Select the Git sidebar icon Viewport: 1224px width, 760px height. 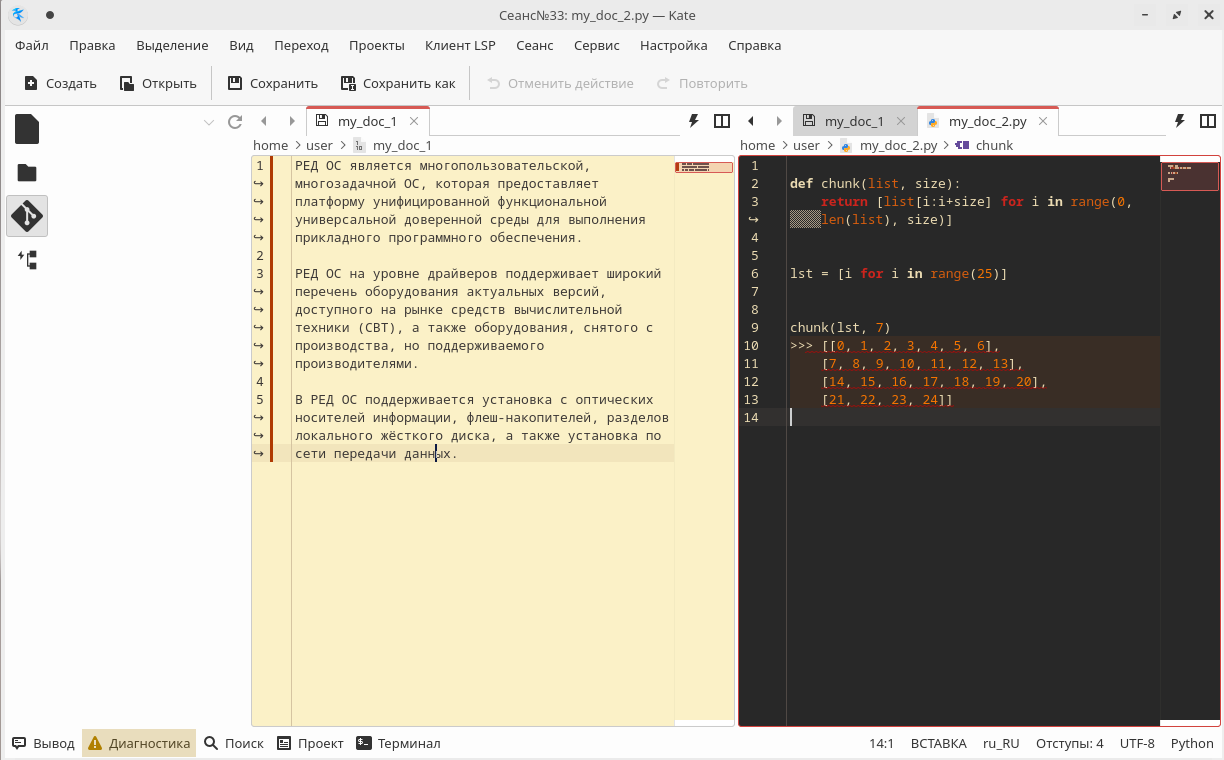point(27,216)
